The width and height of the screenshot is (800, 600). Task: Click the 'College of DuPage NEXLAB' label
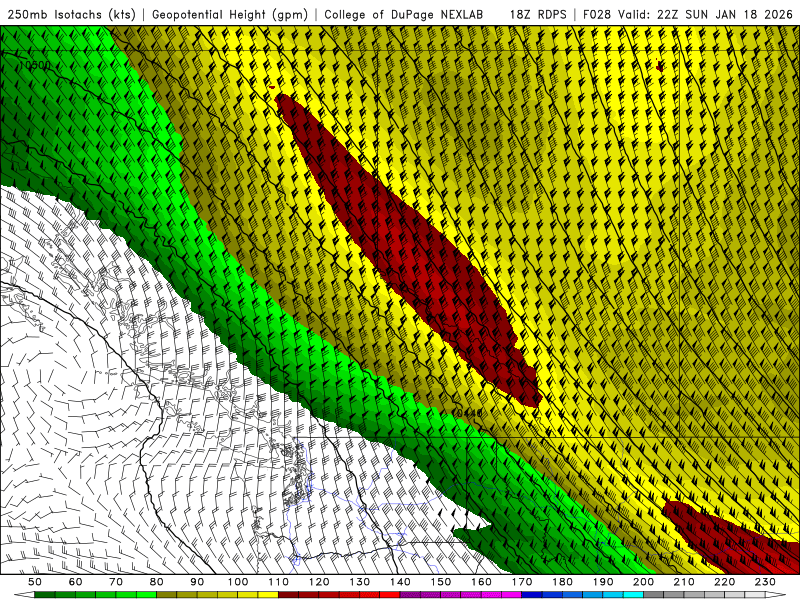tap(404, 15)
